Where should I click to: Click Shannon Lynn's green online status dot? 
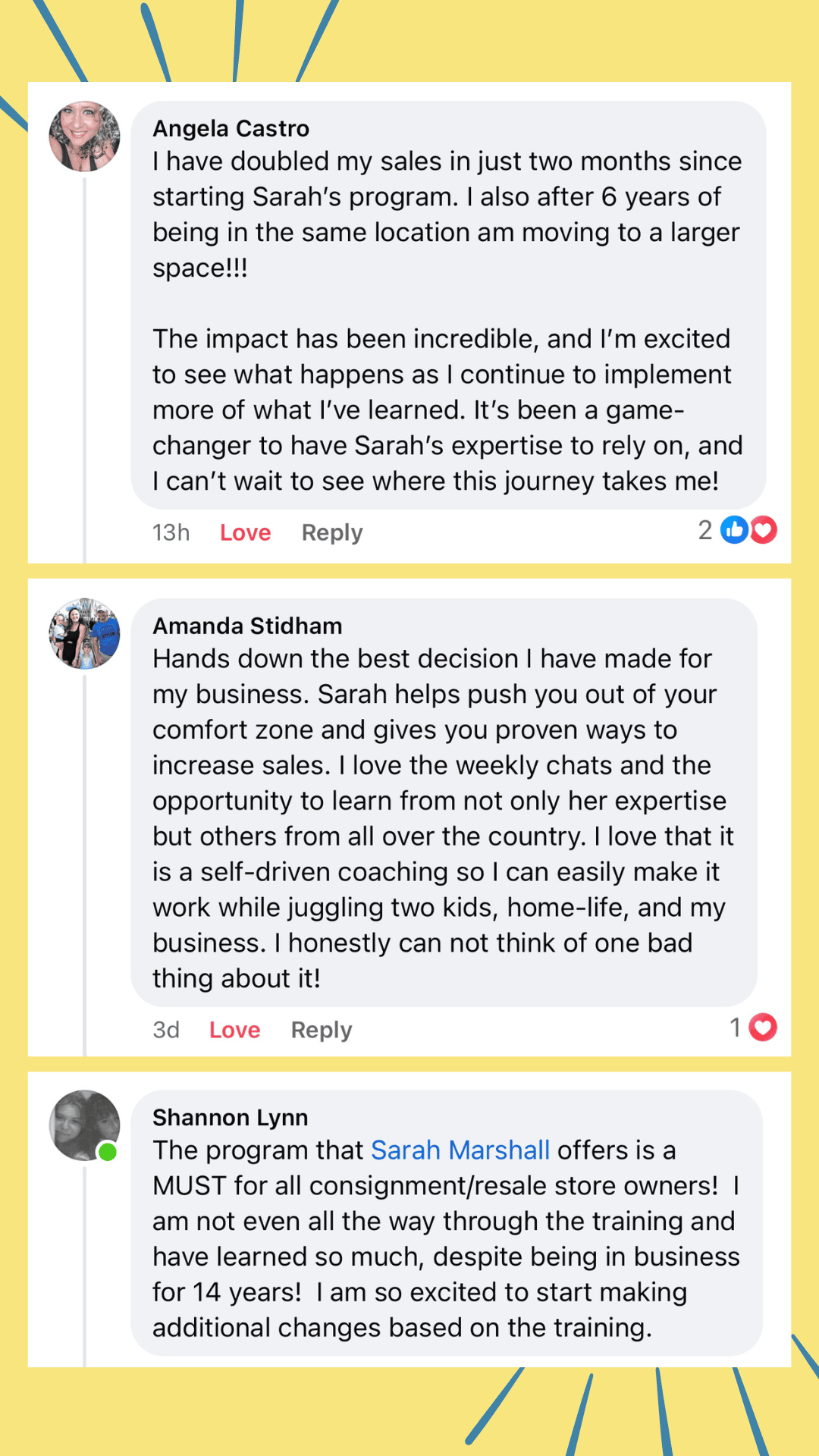(108, 1152)
